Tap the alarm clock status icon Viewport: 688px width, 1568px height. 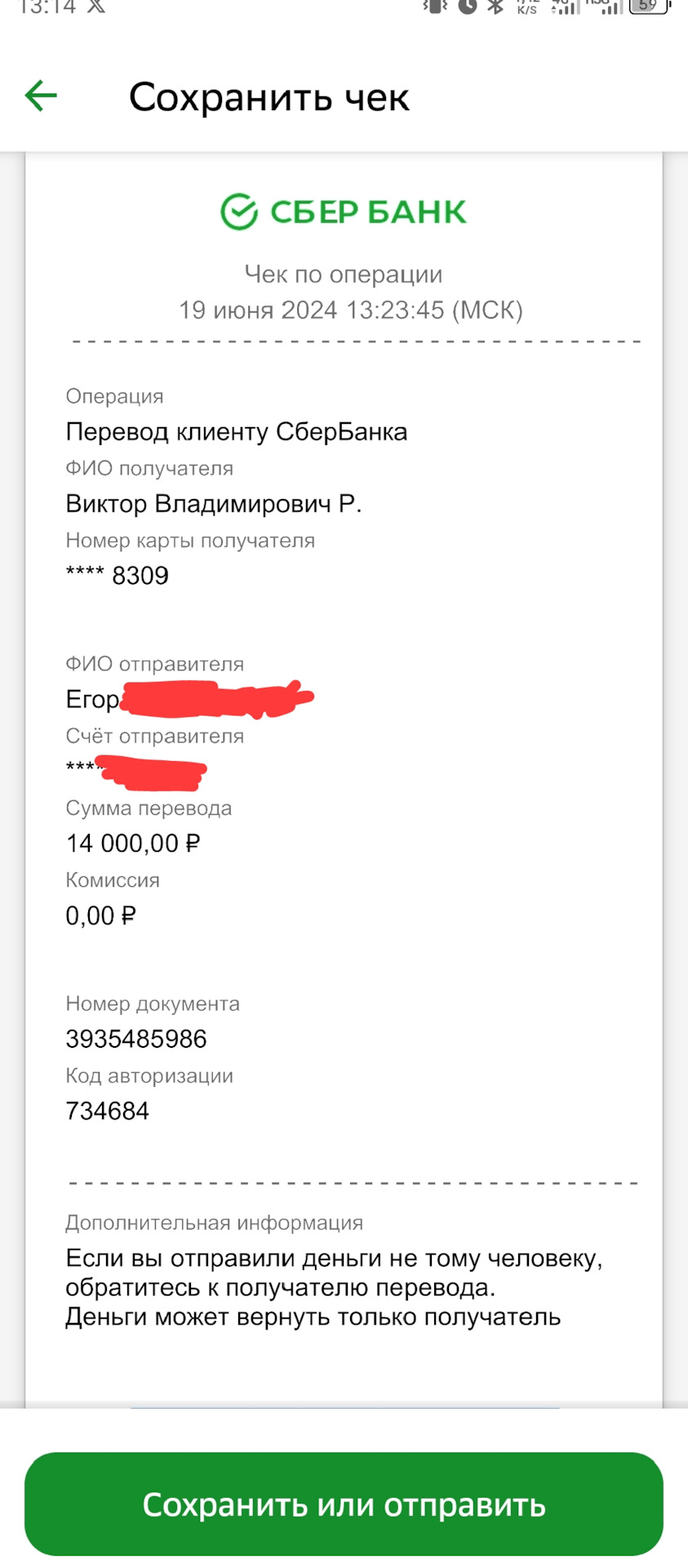[467, 7]
